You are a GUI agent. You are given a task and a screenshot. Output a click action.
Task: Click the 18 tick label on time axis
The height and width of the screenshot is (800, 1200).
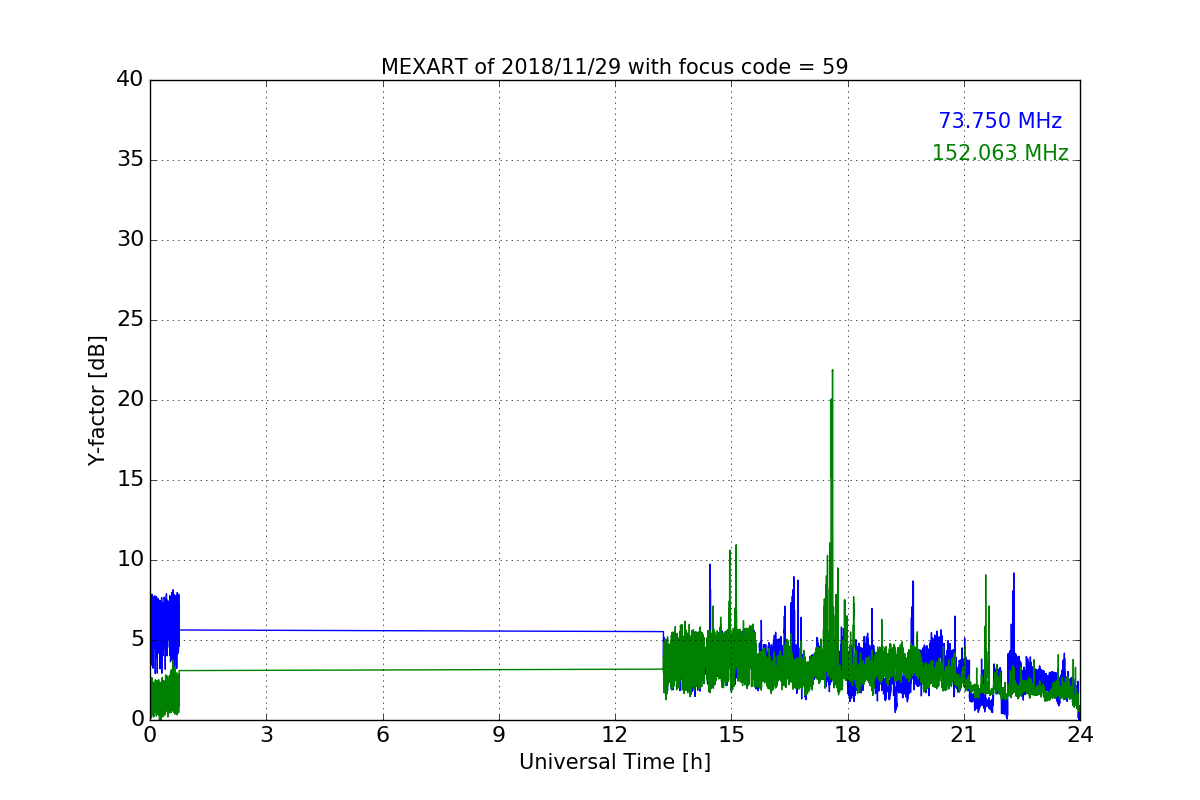pyautogui.click(x=847, y=735)
